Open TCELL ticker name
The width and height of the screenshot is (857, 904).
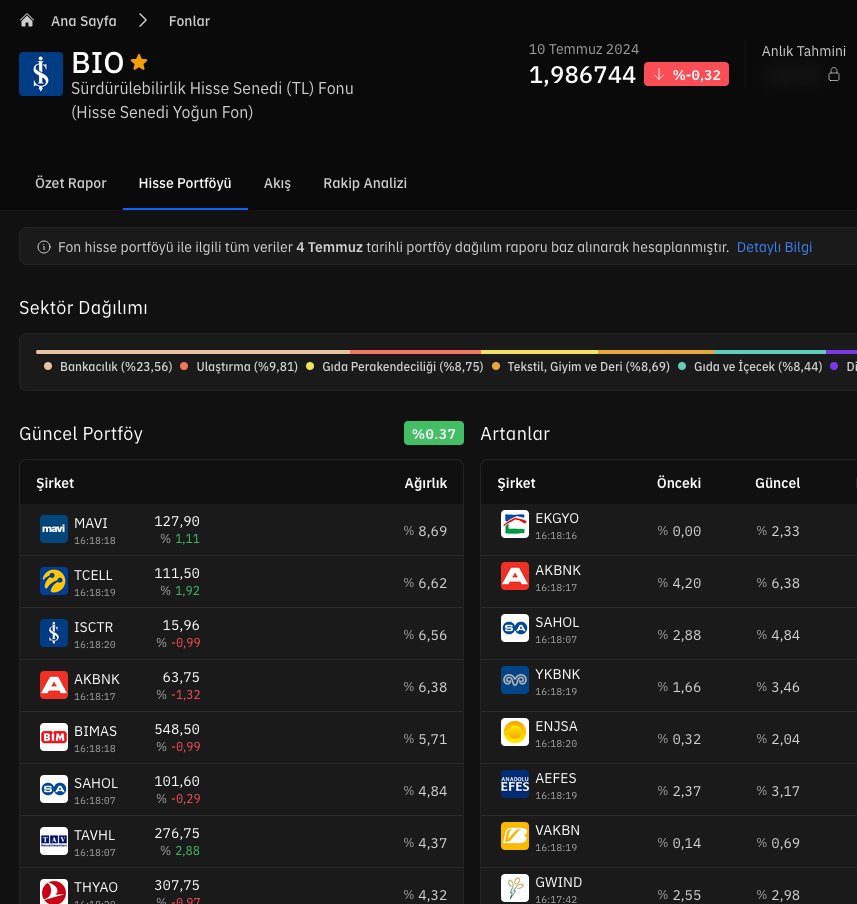93,575
